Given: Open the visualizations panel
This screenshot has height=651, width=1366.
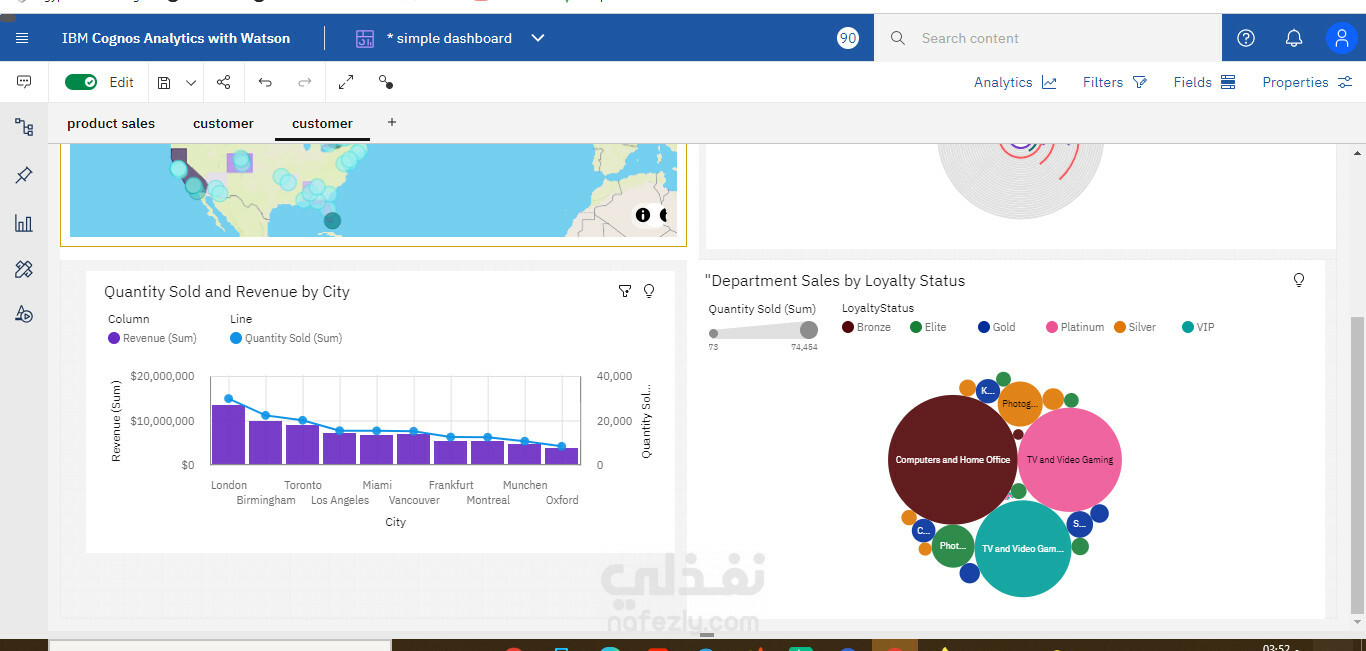Looking at the screenshot, I should pos(23,223).
